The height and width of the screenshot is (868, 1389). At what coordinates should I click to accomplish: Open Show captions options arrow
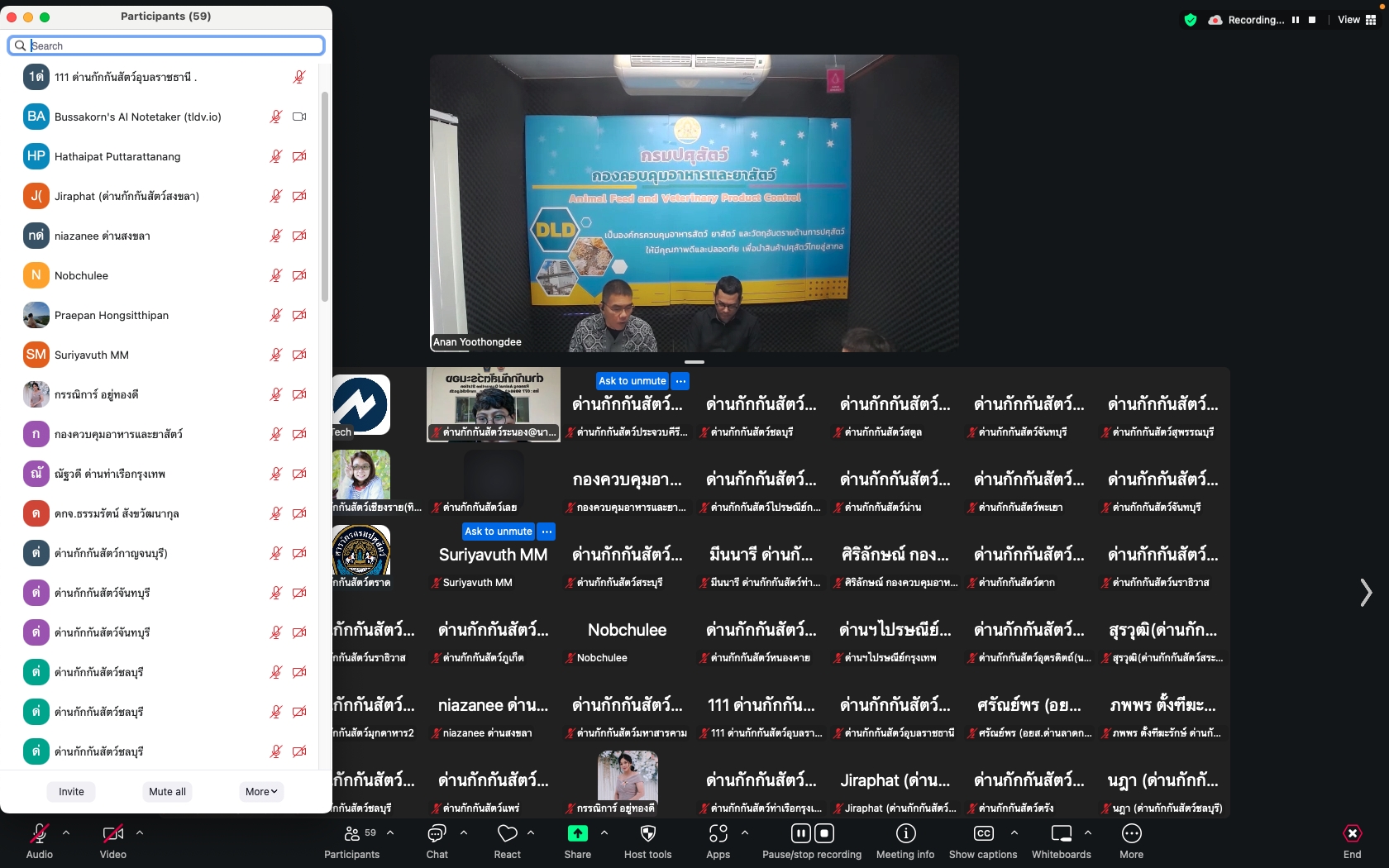pyautogui.click(x=1014, y=832)
